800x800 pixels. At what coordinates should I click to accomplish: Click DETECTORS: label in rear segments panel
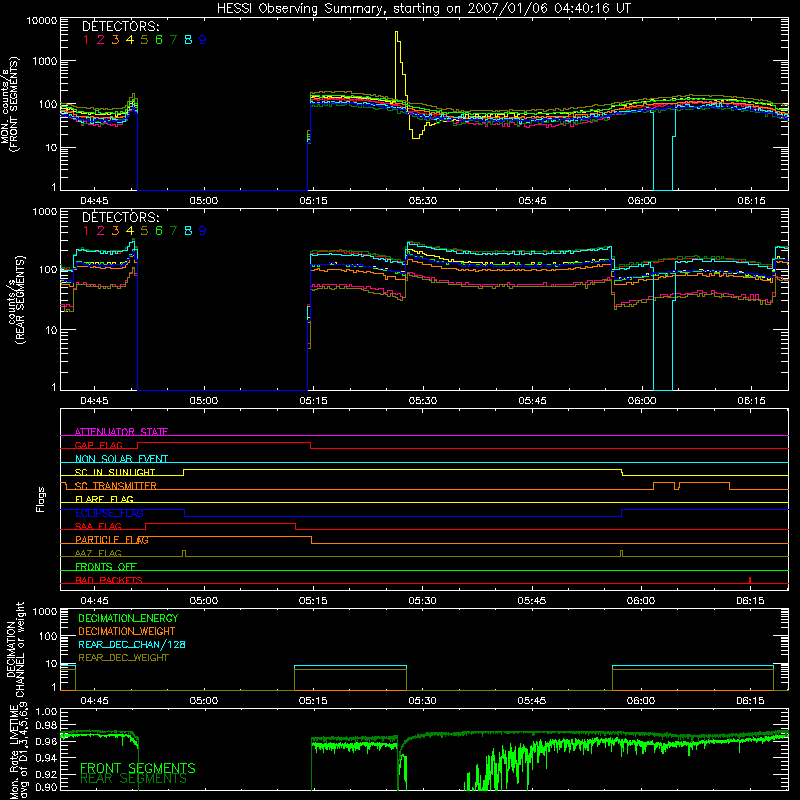pos(120,218)
